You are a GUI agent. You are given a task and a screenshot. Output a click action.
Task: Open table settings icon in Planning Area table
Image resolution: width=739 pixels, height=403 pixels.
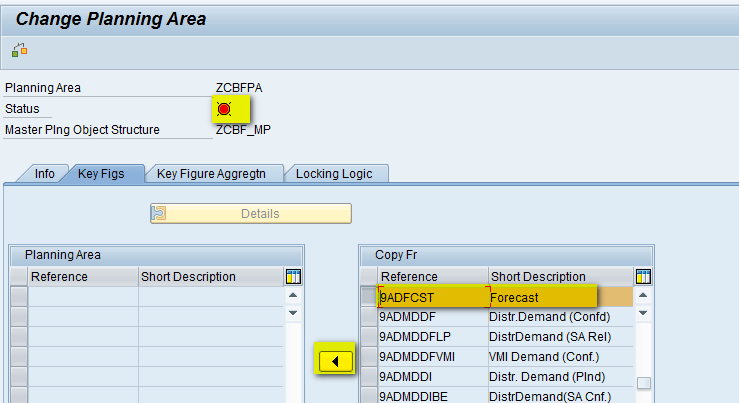[x=293, y=277]
